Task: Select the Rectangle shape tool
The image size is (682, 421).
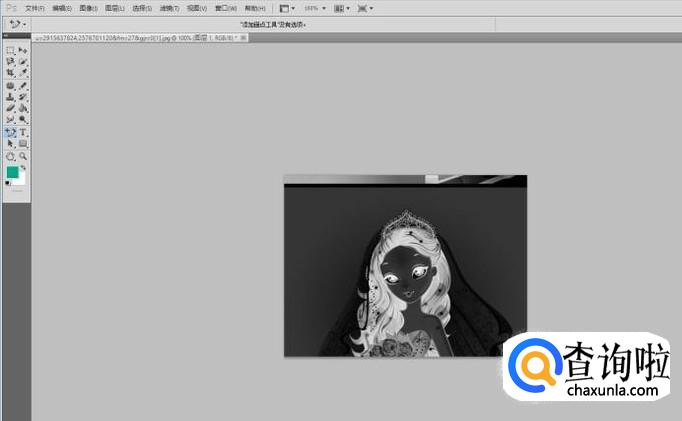Action: point(23,144)
